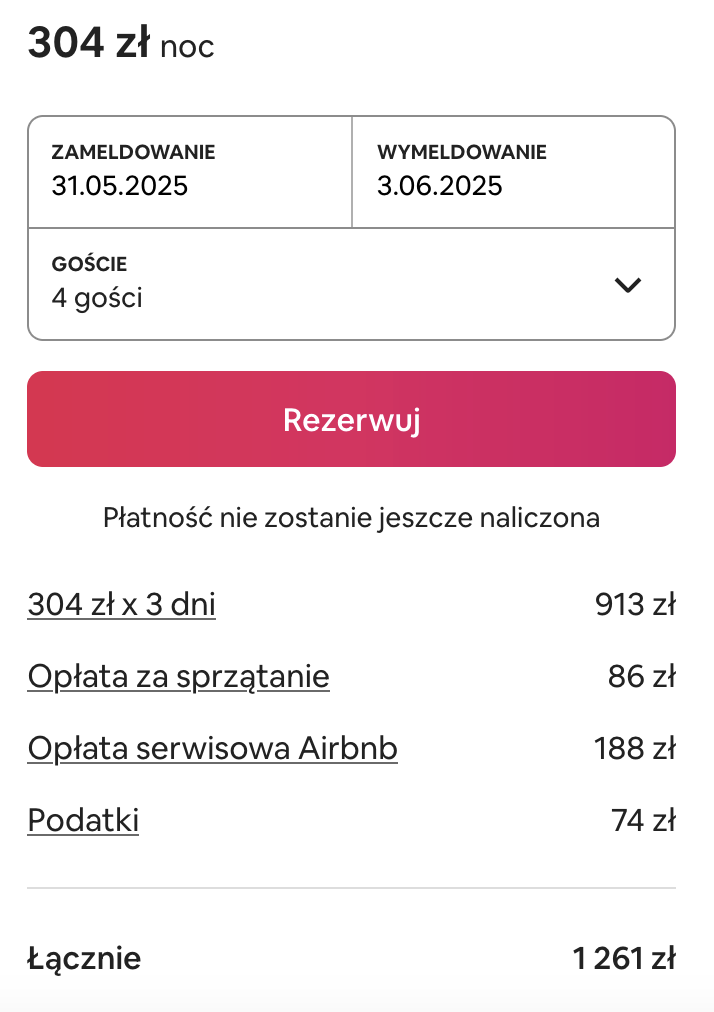Select the 31.05.2025 check-in date
This screenshot has width=714, height=1012.
tap(190, 172)
